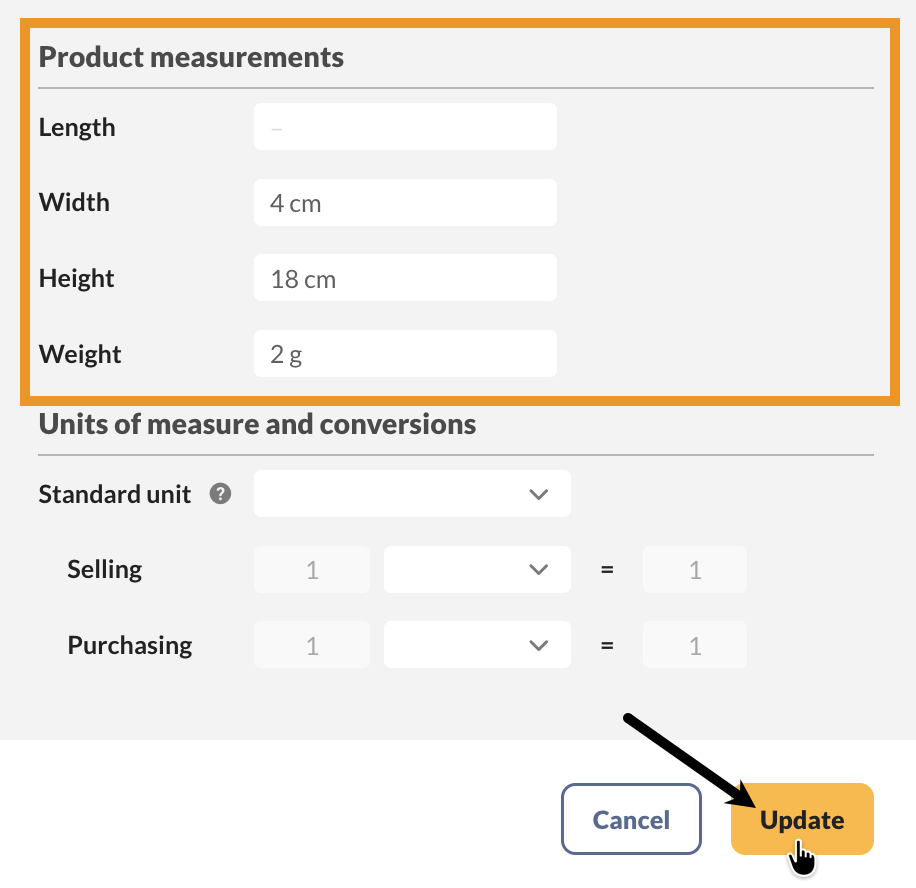Click the Selling conversion value field on right
Screen dimensions: 916x888
tap(695, 570)
